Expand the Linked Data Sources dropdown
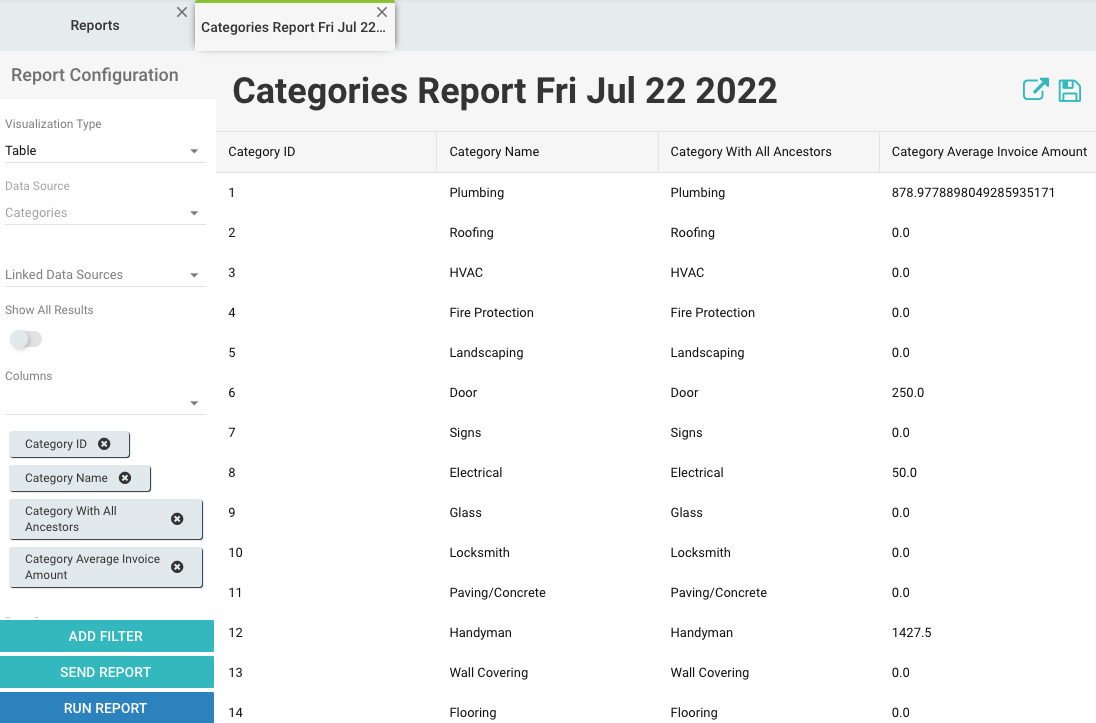 (x=104, y=275)
